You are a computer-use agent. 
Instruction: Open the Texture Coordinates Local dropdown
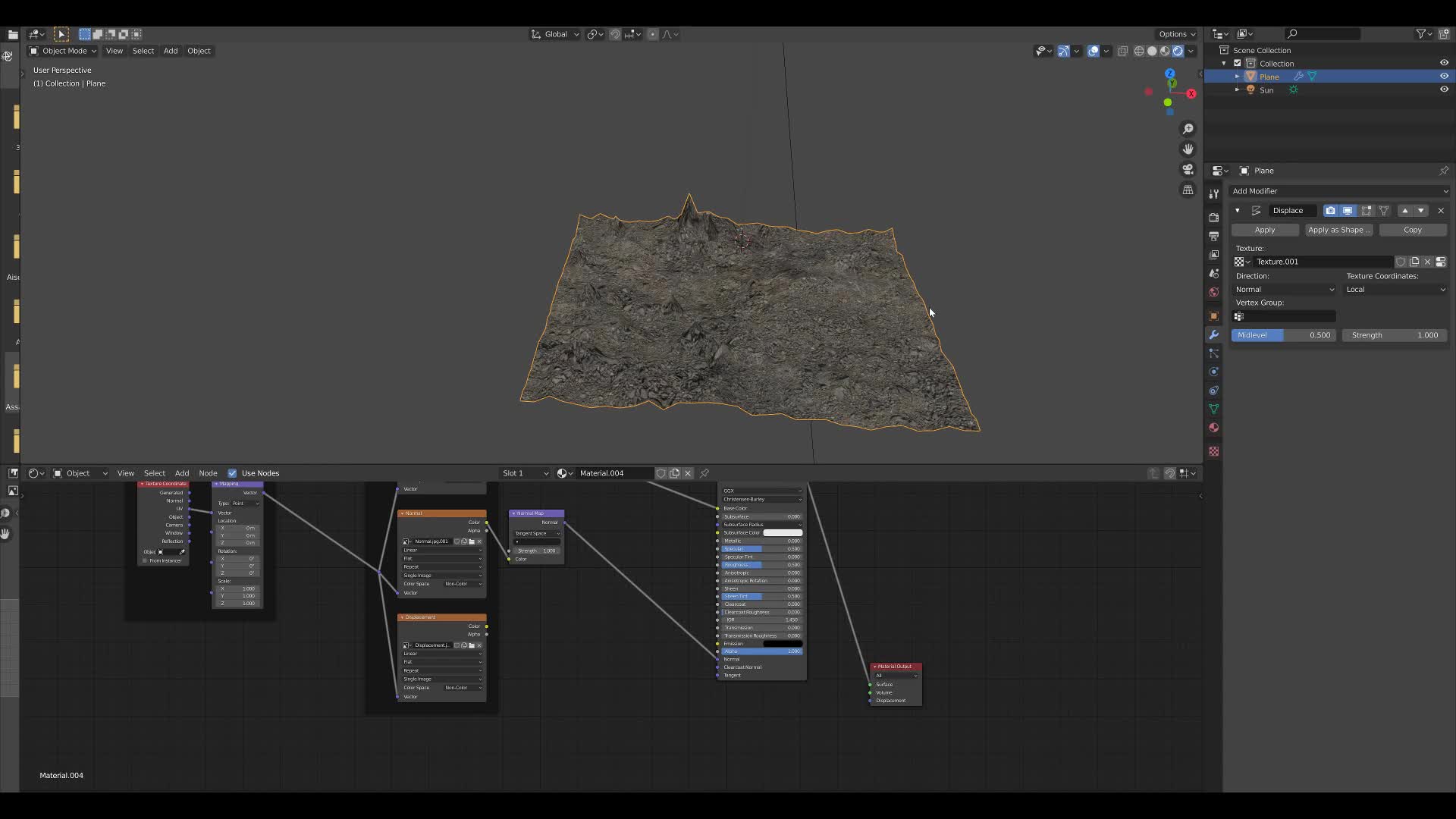[1395, 290]
